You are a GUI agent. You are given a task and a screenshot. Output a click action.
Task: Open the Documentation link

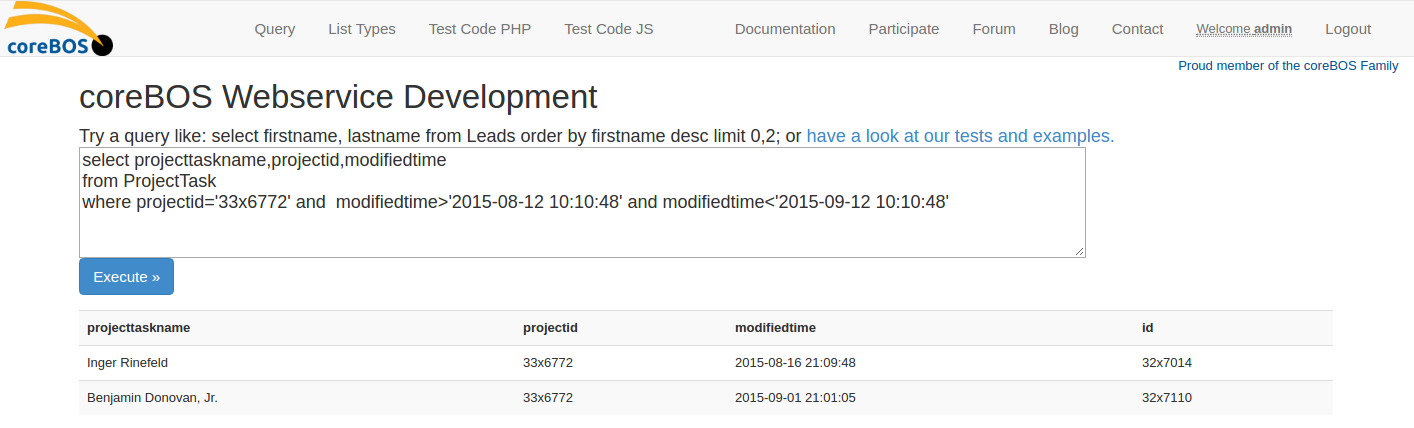785,29
